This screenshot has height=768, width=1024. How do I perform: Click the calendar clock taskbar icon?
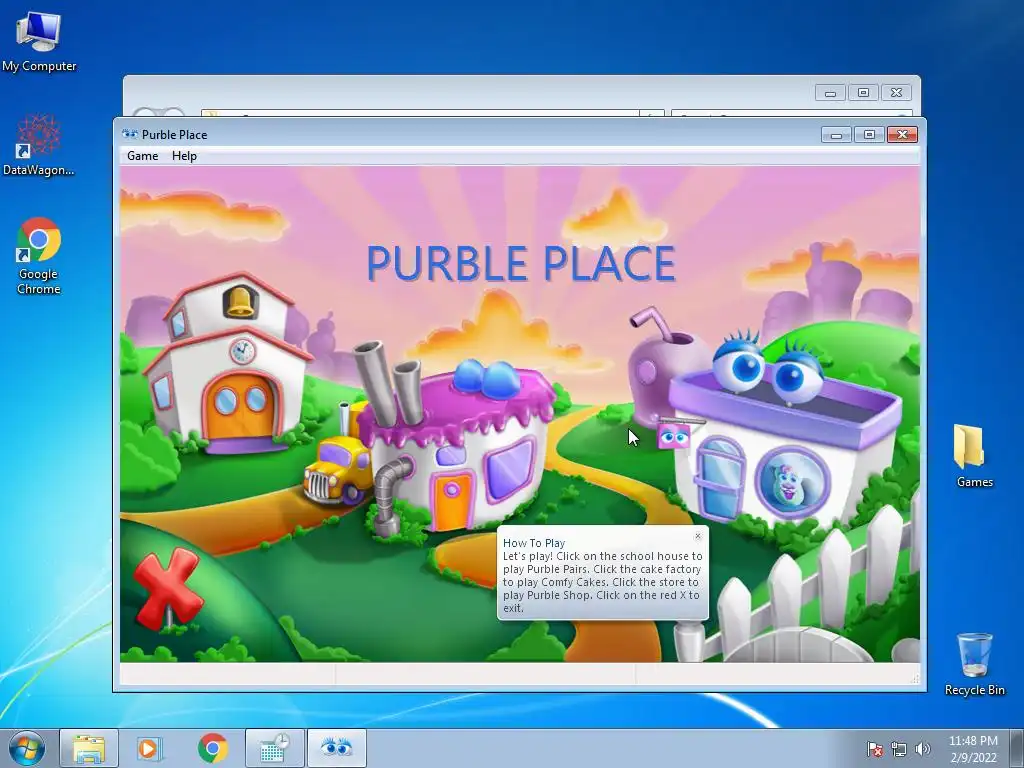pyautogui.click(x=274, y=748)
